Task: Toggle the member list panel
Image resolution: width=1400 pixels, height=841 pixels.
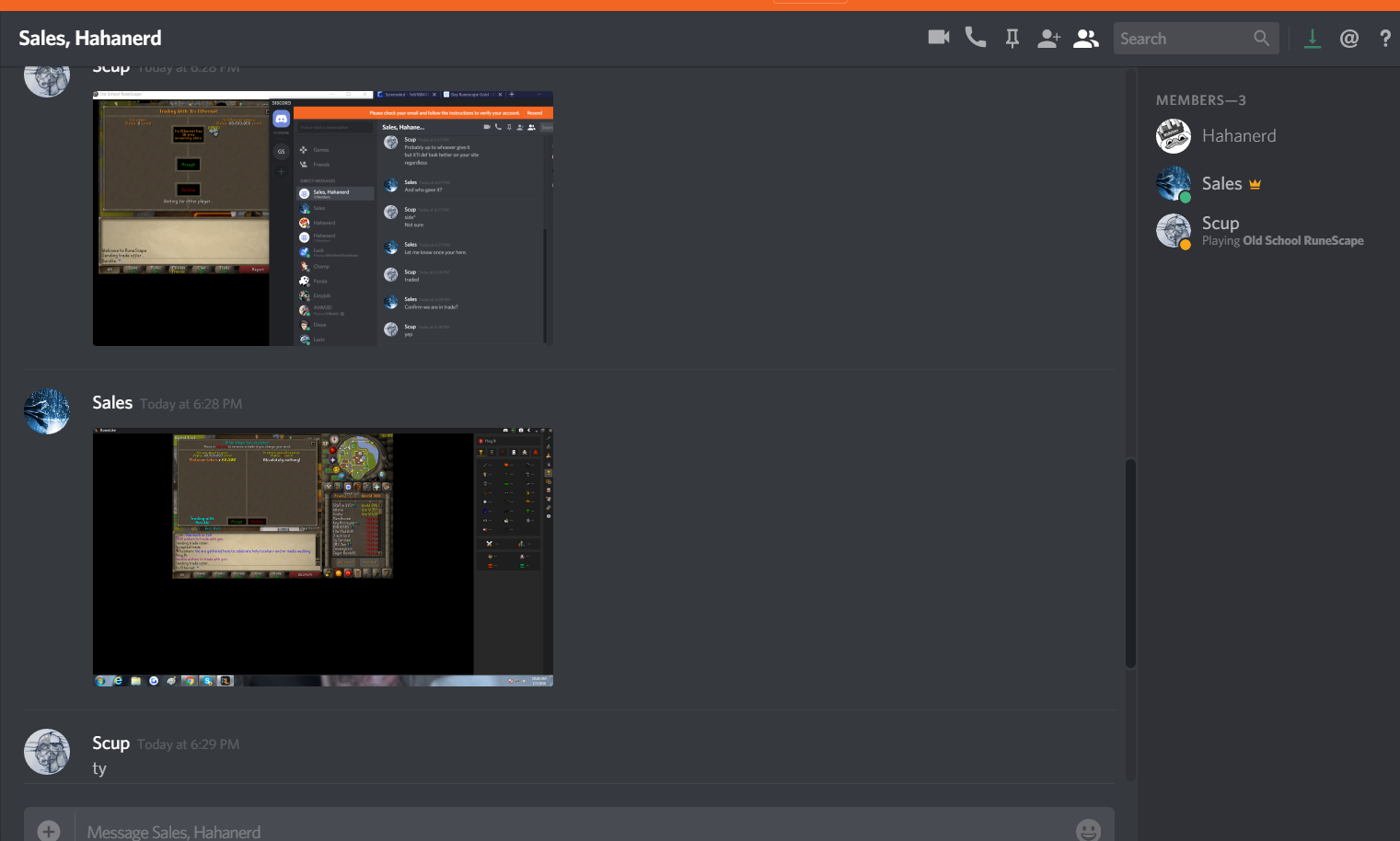Action: [1086, 39]
